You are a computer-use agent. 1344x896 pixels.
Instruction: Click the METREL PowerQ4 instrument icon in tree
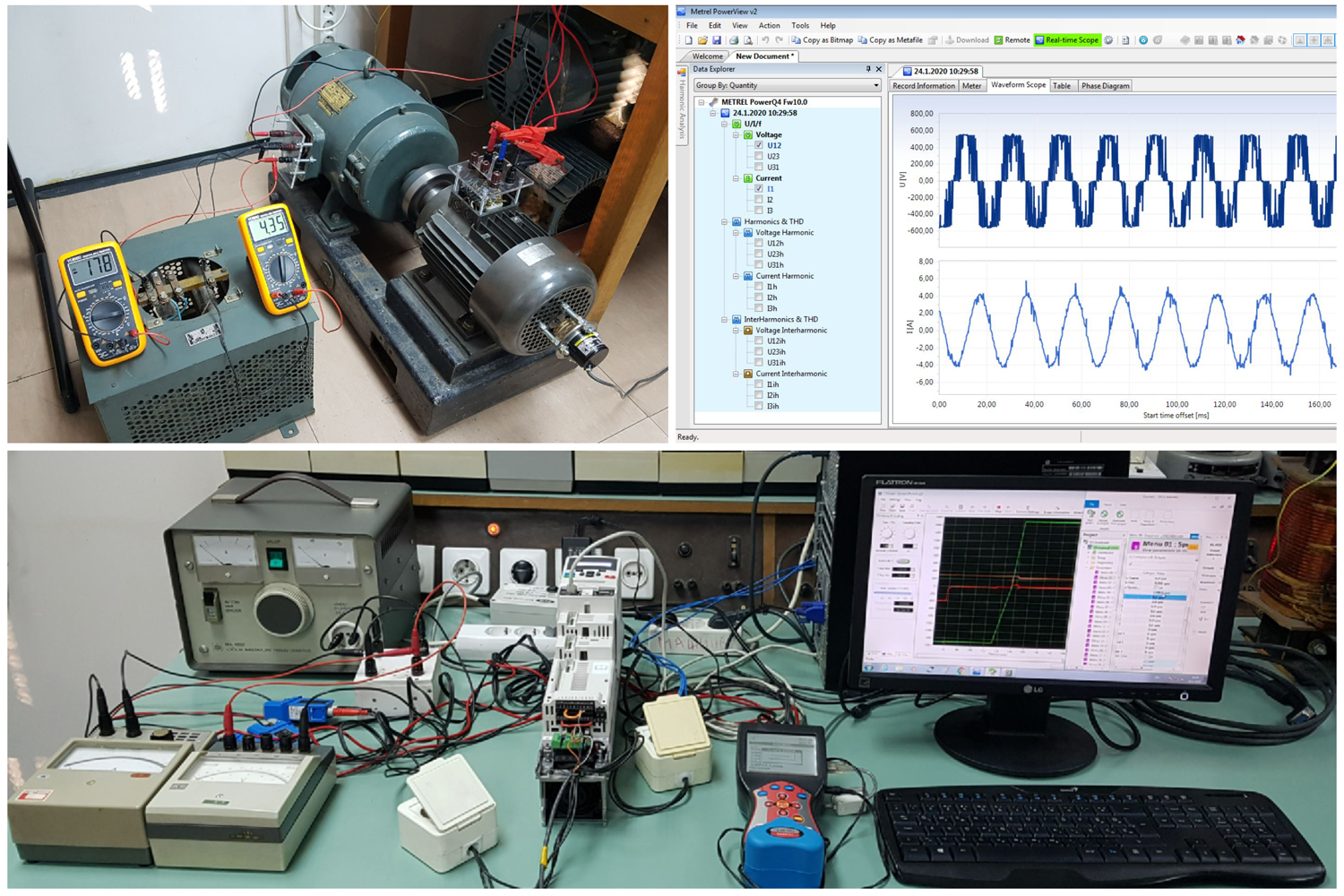[713, 102]
